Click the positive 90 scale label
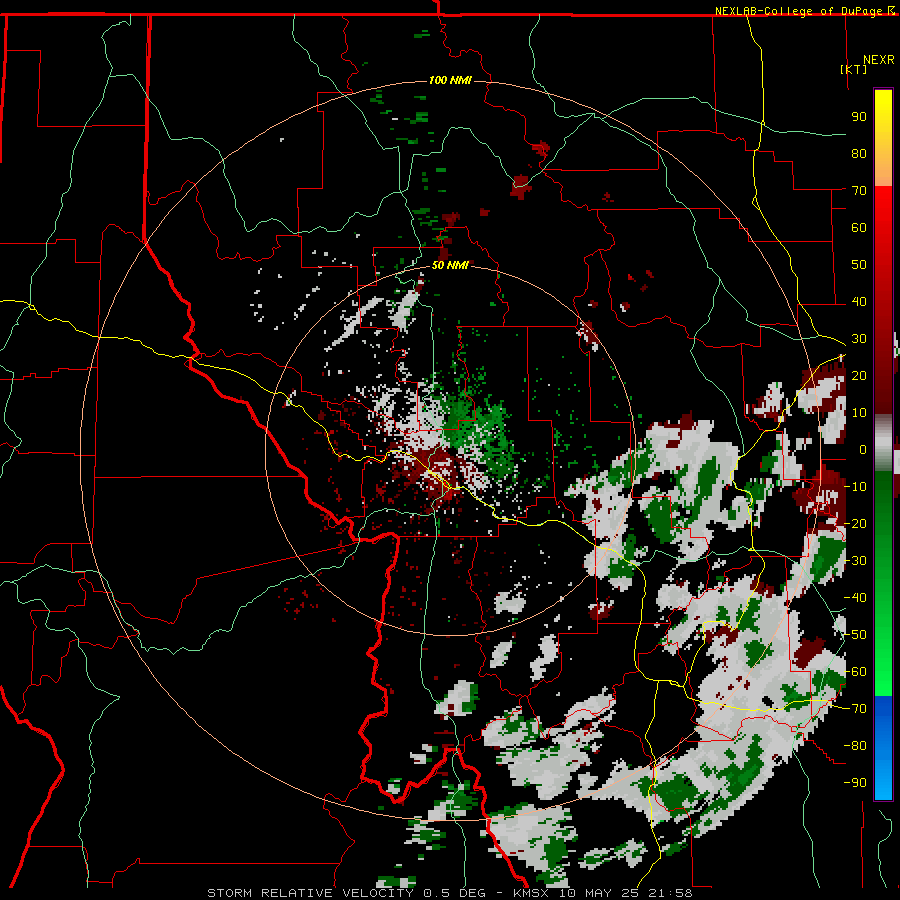The image size is (900, 900). [x=859, y=117]
